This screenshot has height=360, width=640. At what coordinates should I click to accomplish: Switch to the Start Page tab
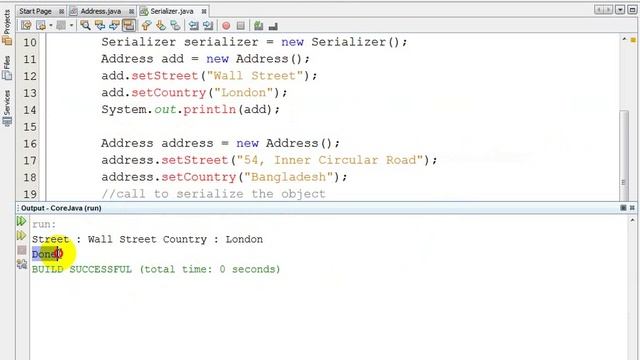point(36,11)
